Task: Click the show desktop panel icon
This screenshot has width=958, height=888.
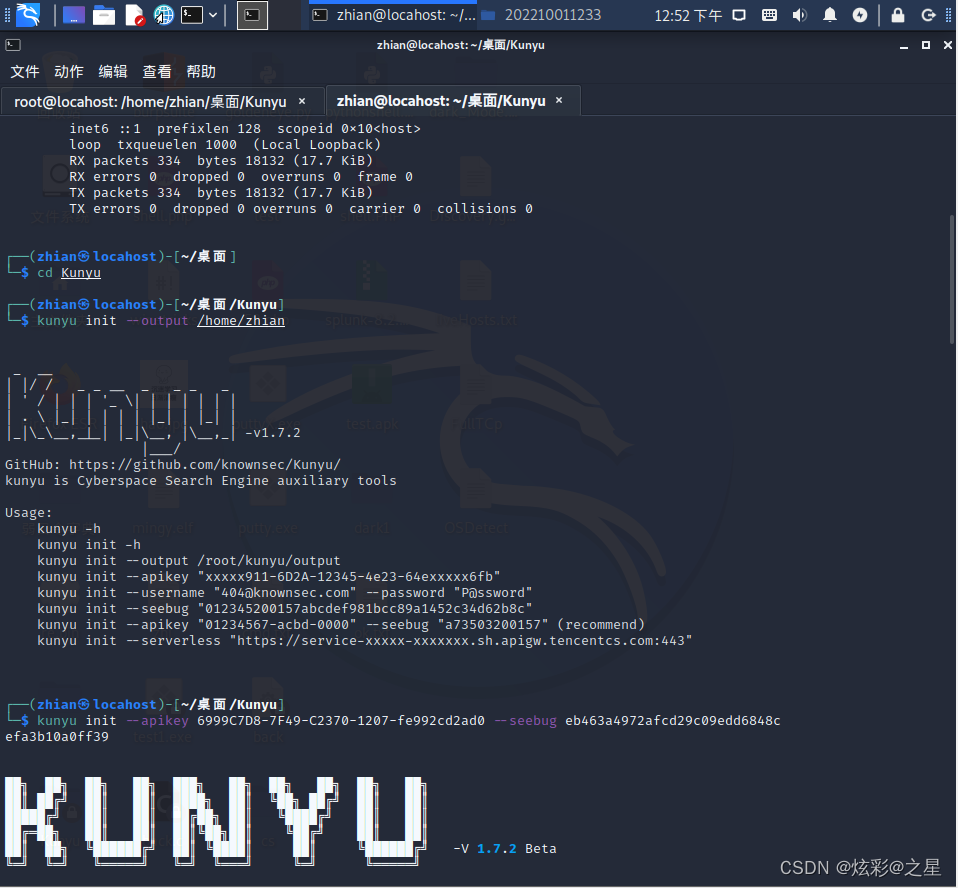Action: [x=74, y=15]
